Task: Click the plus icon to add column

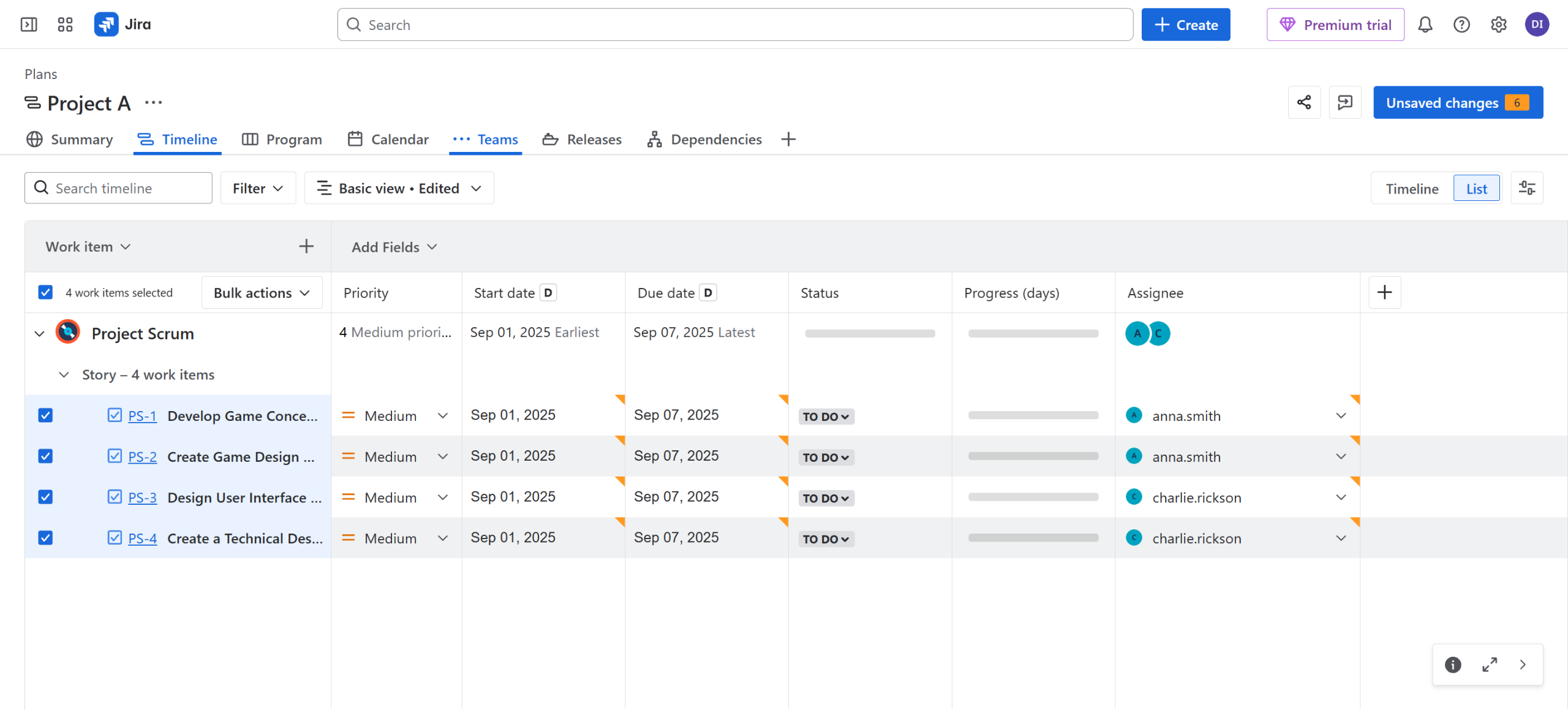Action: tap(1384, 292)
